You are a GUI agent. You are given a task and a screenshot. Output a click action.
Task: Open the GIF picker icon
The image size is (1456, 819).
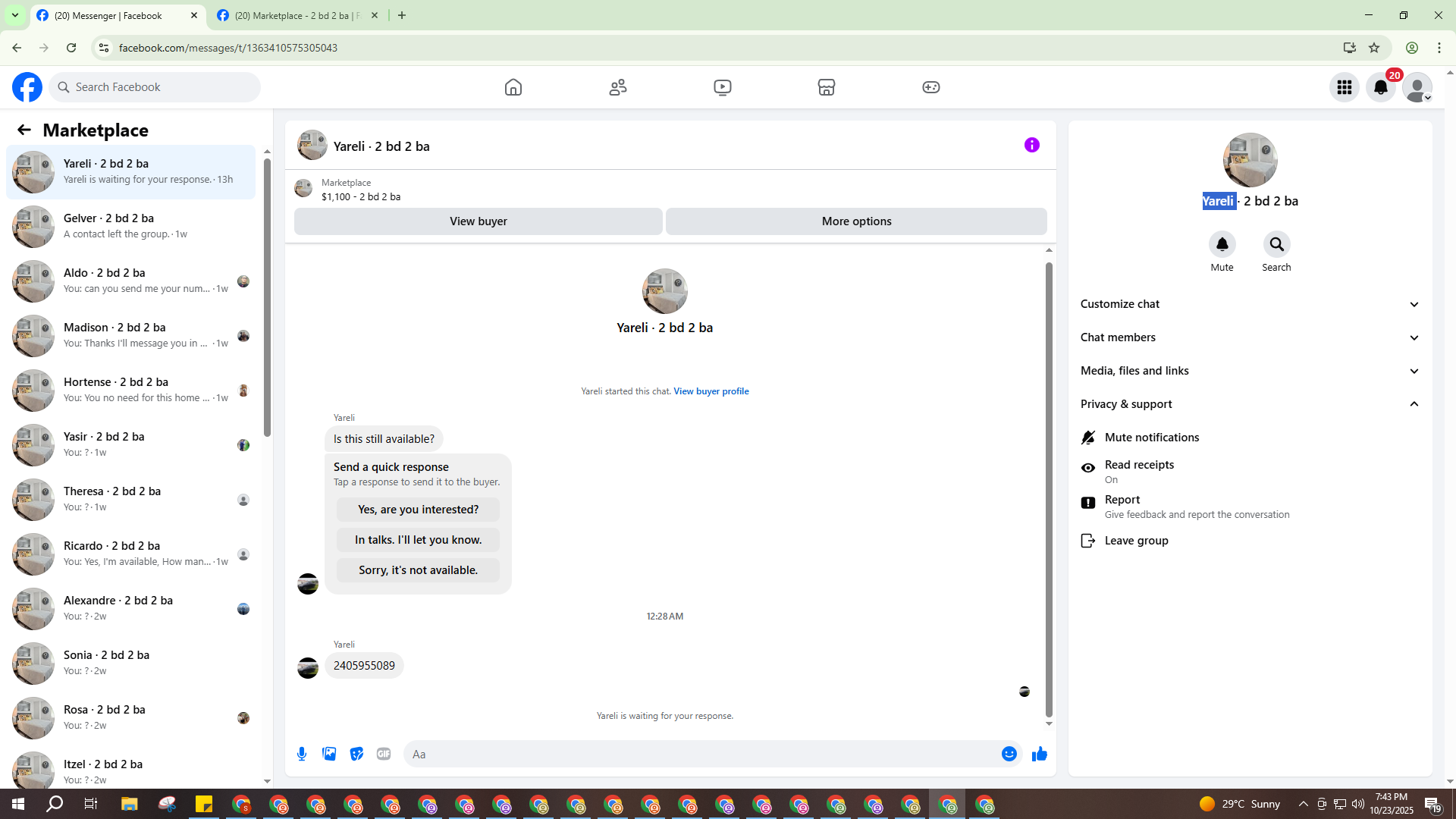tap(384, 754)
